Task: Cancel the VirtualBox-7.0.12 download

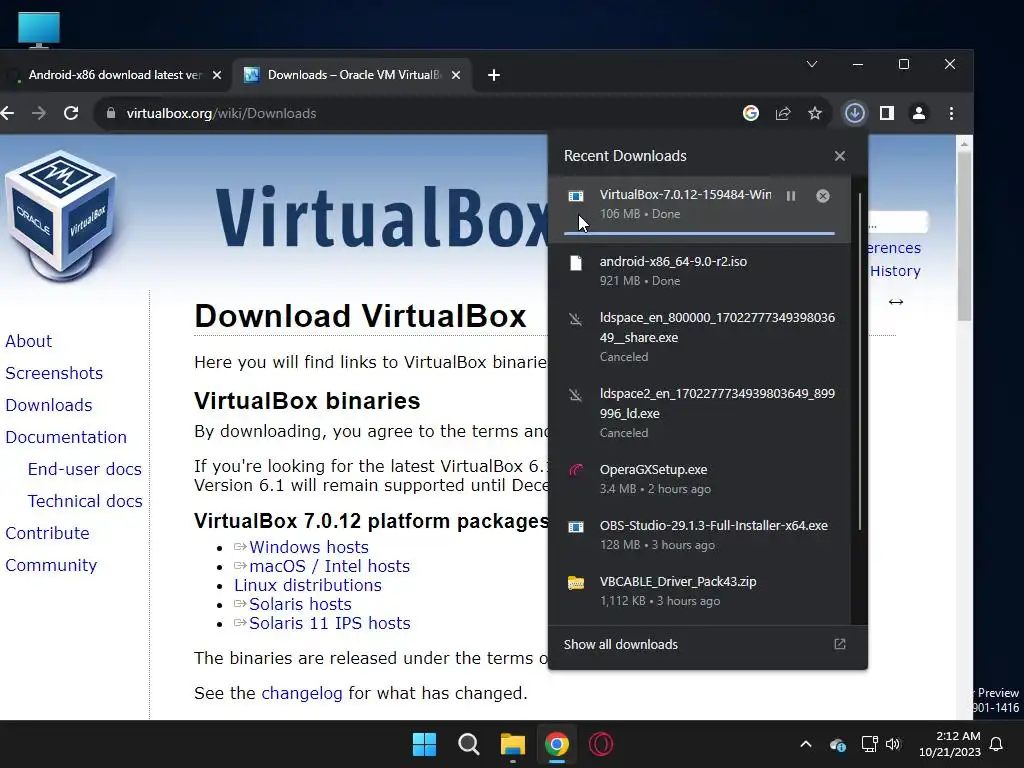Action: click(x=823, y=196)
